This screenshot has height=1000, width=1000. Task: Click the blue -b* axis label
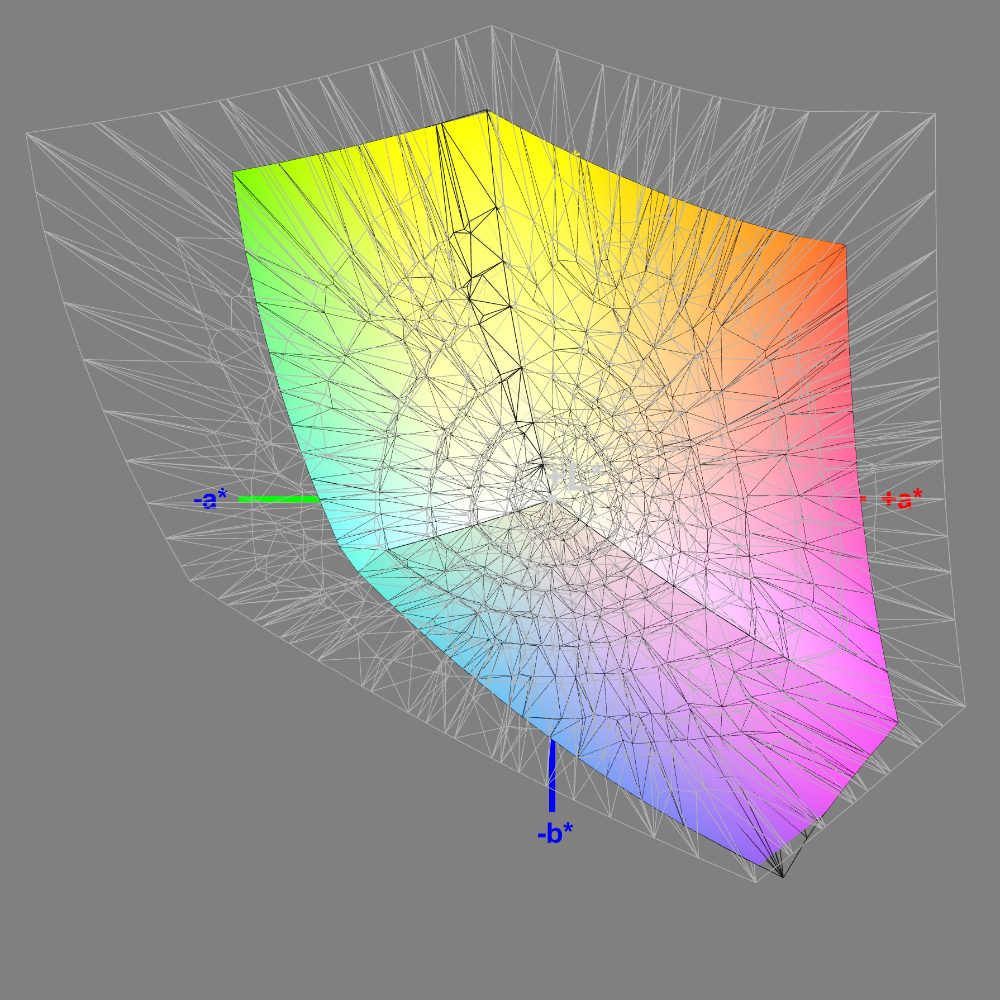coord(555,833)
